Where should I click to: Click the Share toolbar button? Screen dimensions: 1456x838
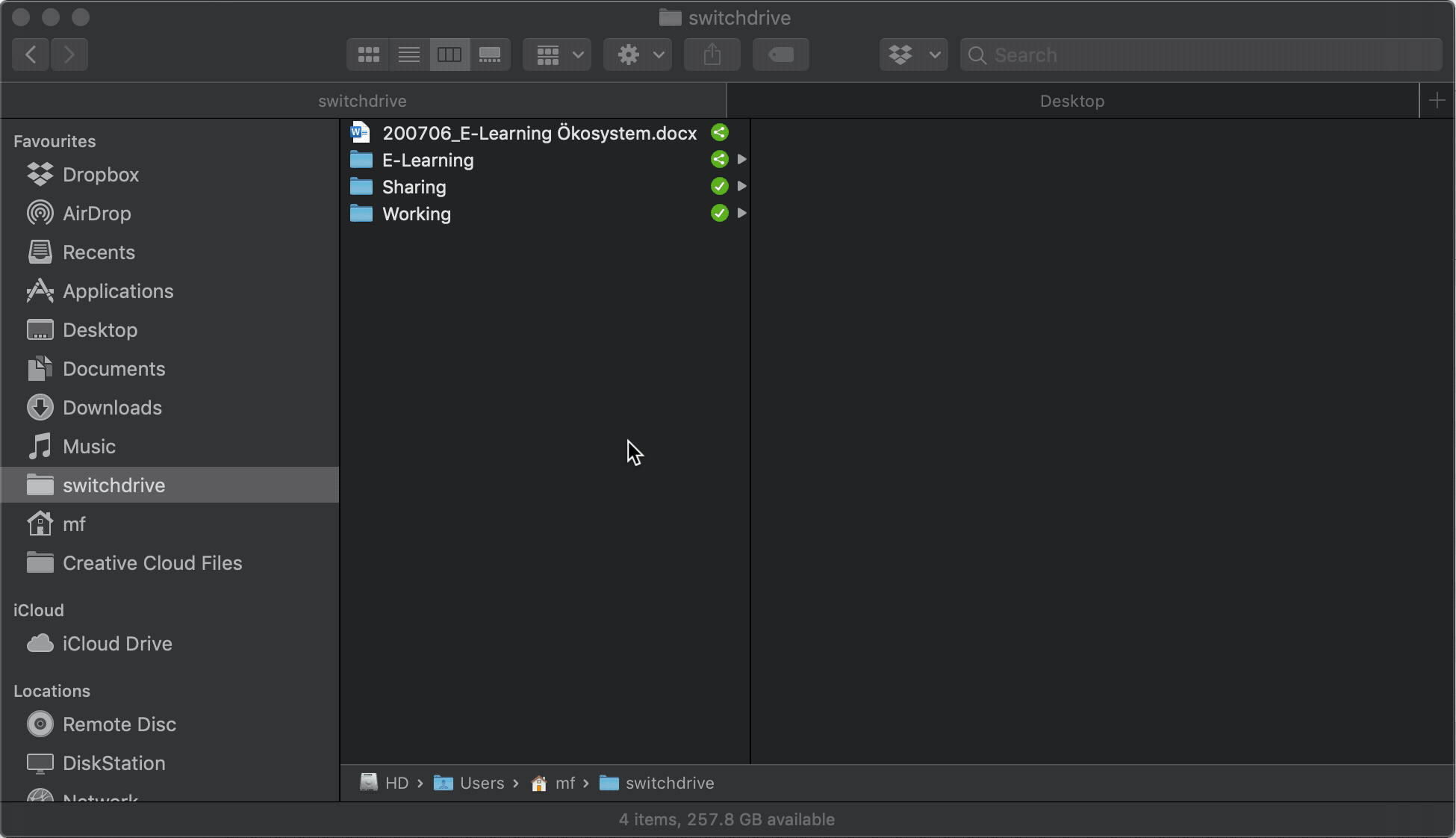712,55
